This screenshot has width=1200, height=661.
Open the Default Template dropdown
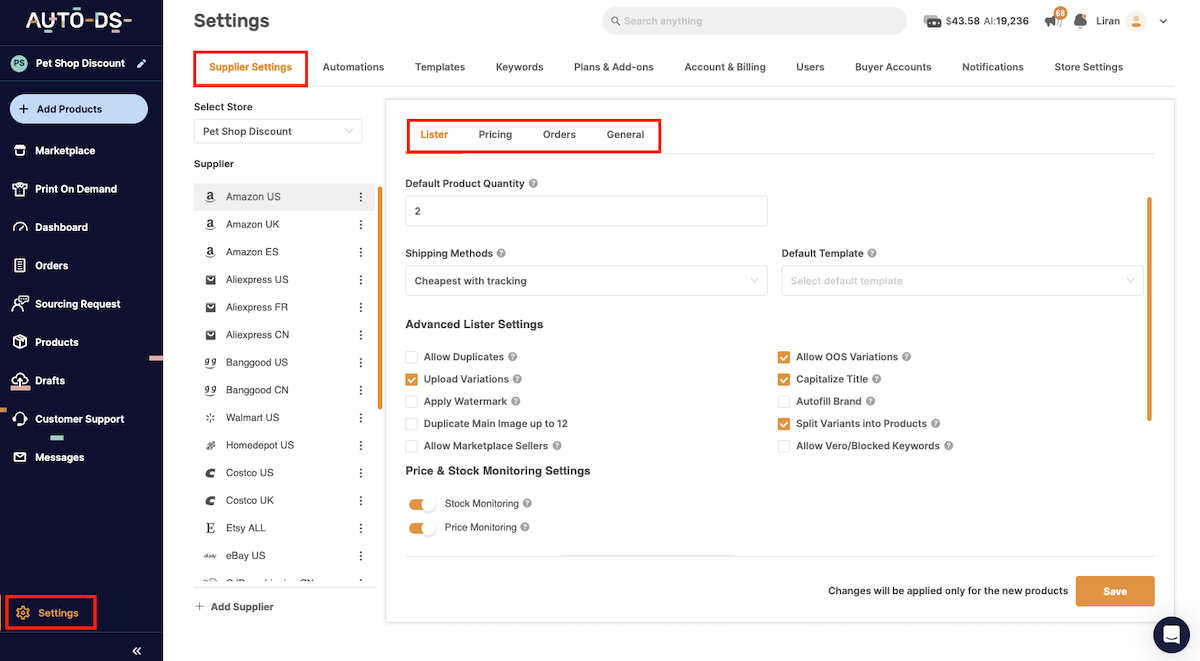pyautogui.click(x=962, y=280)
